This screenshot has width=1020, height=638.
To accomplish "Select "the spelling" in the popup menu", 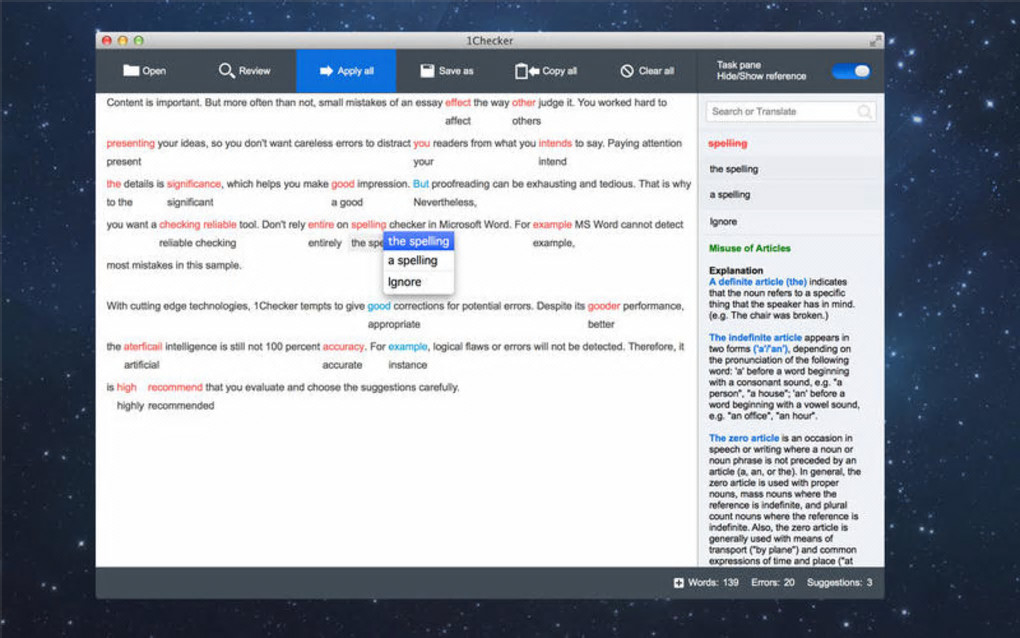I will 418,241.
